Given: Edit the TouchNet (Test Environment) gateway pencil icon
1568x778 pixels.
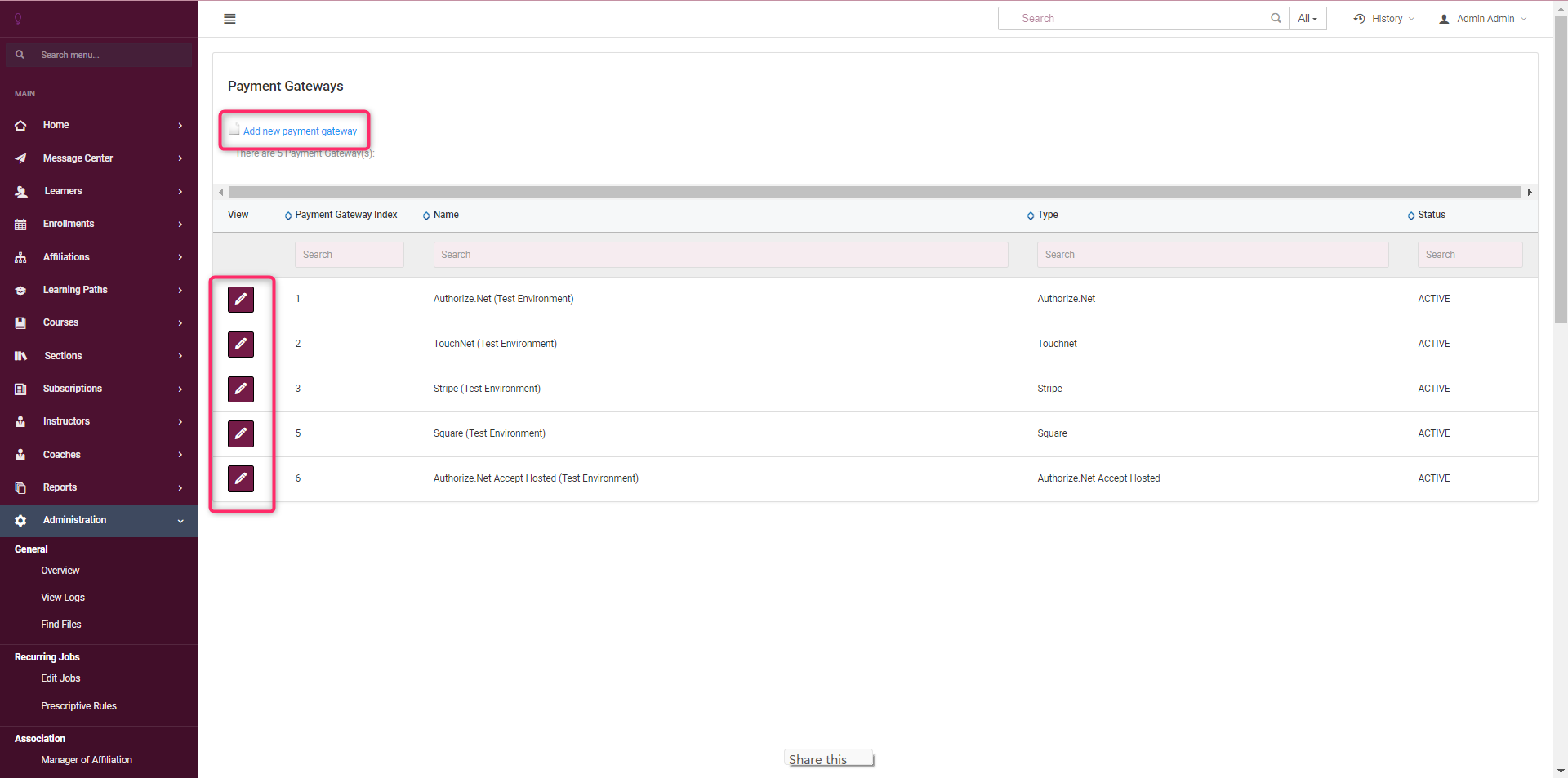Looking at the screenshot, I should (x=241, y=345).
